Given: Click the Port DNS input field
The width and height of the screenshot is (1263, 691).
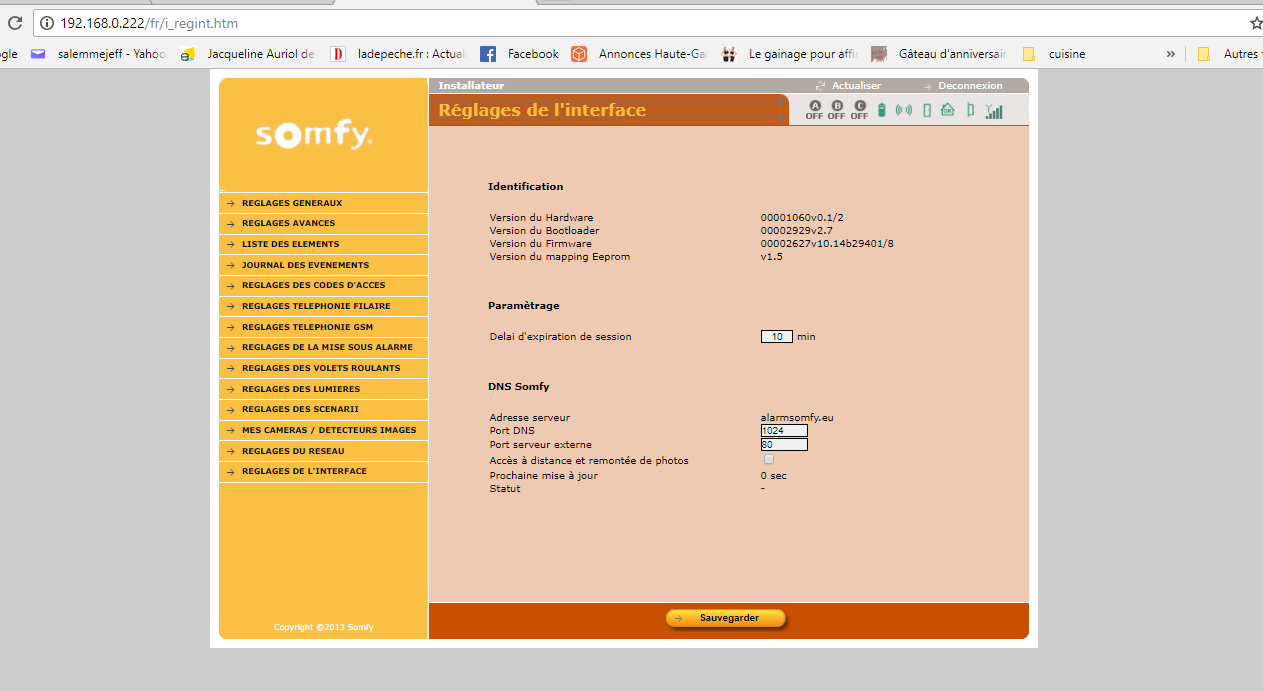Looking at the screenshot, I should (x=784, y=431).
